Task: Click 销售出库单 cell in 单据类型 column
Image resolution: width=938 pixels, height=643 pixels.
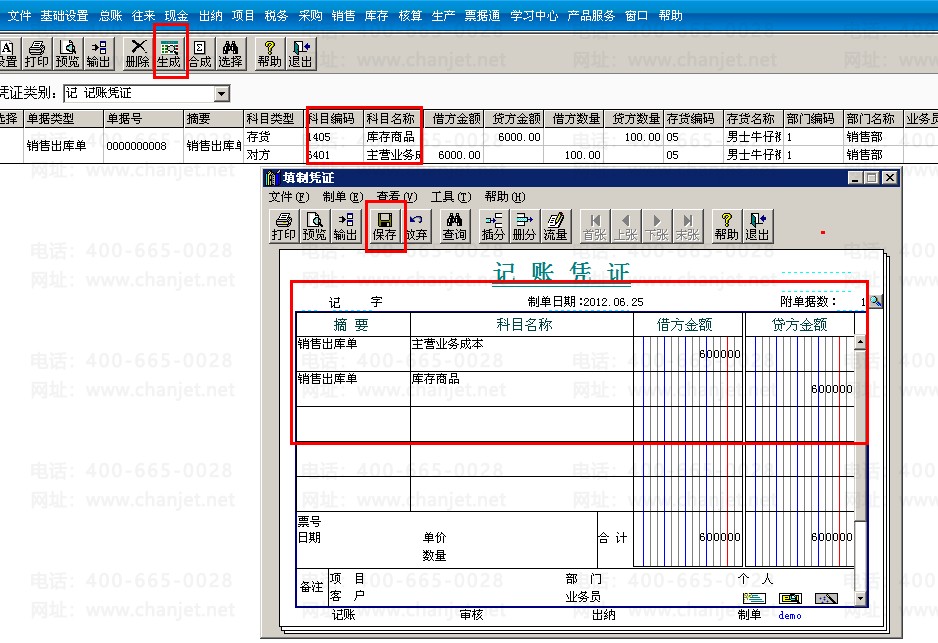Action: (x=63, y=146)
